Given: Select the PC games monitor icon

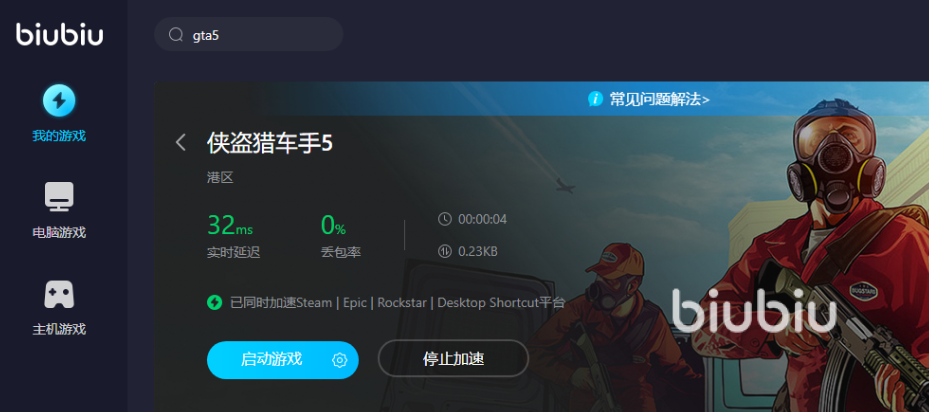Looking at the screenshot, I should click(x=59, y=197).
